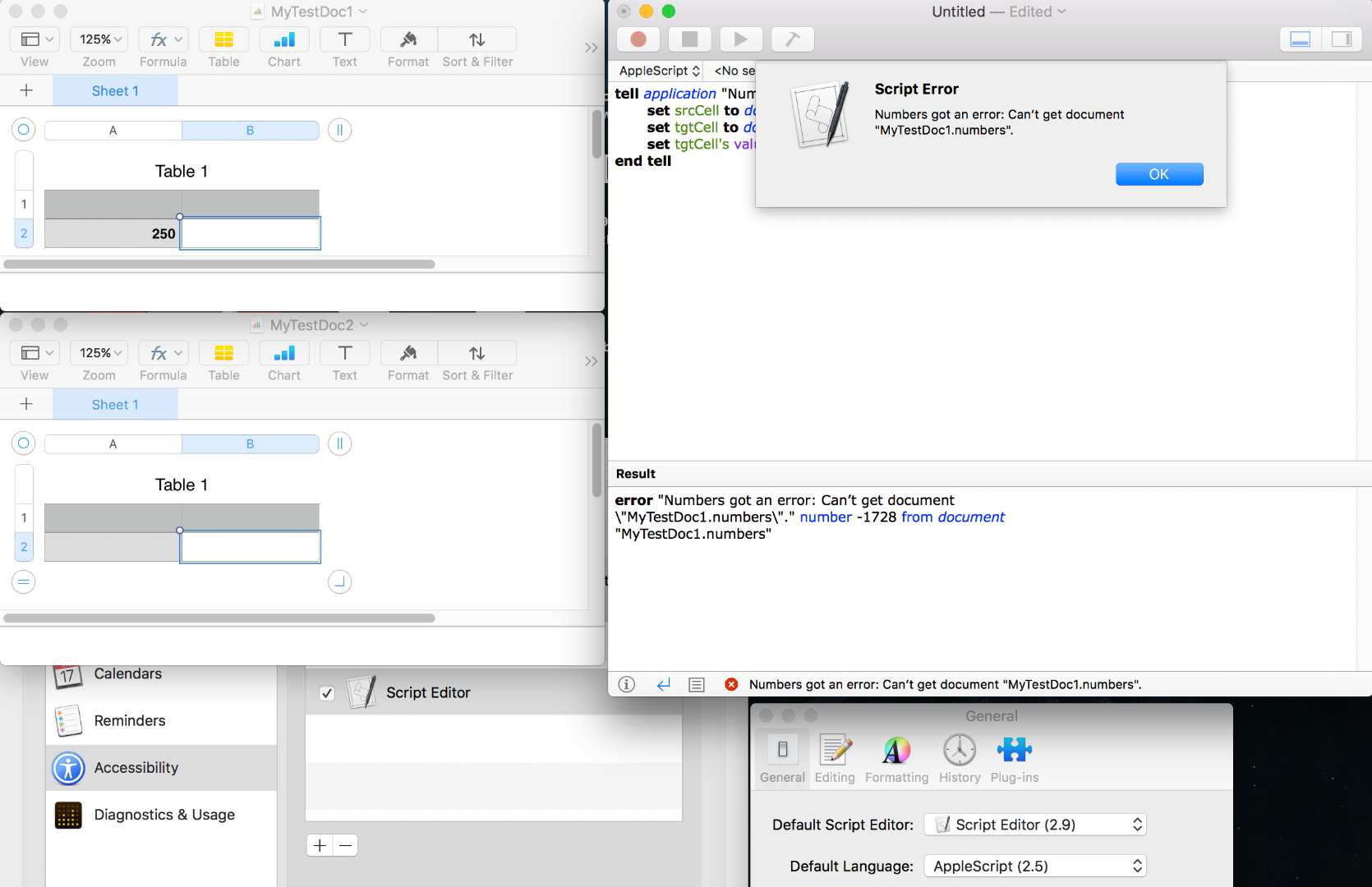This screenshot has width=1372, height=887.
Task: Click table resize corner handle in MyTestDoc2
Action: [339, 582]
